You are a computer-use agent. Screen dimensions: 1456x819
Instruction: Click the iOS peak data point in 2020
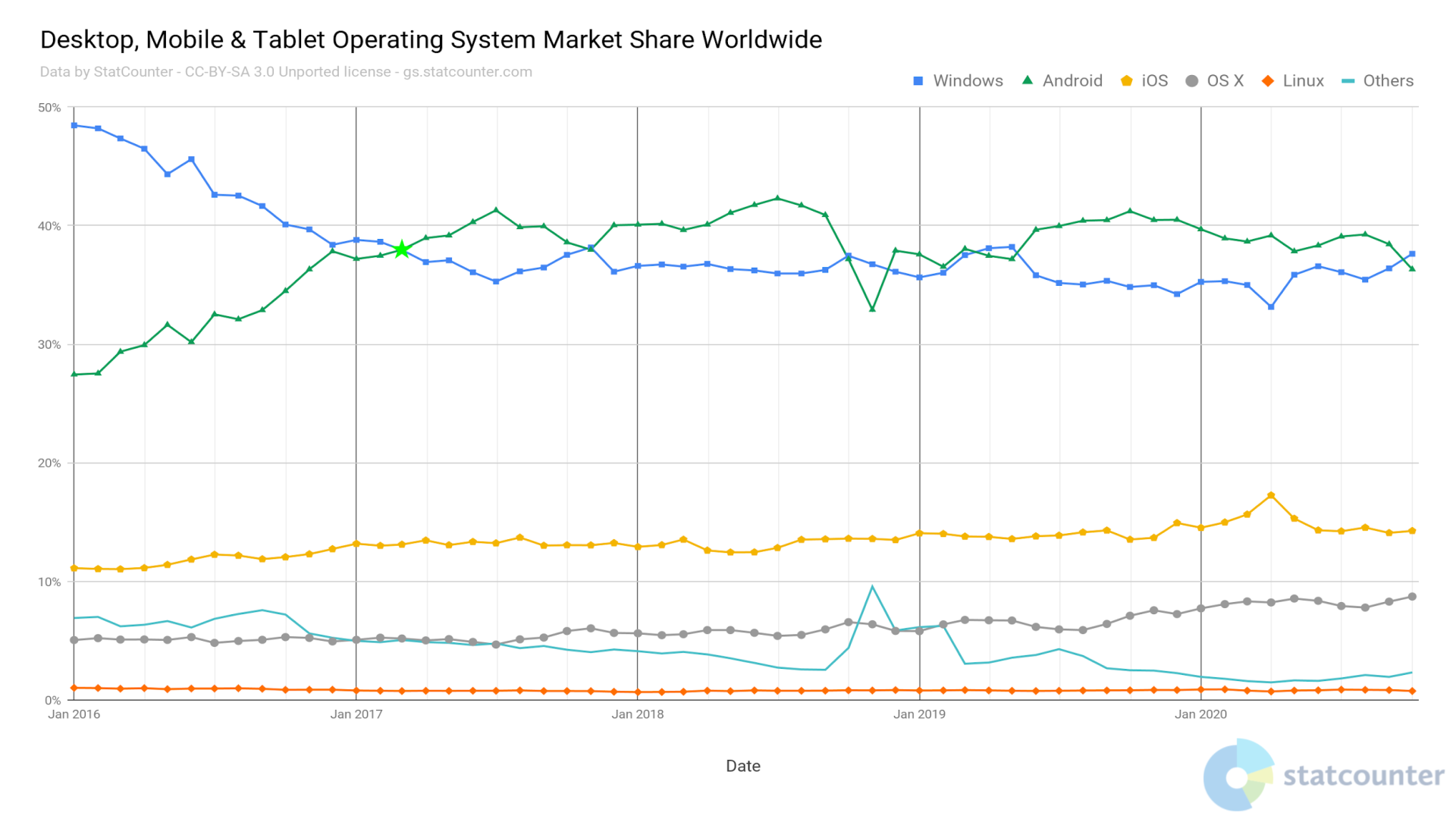point(1271,495)
